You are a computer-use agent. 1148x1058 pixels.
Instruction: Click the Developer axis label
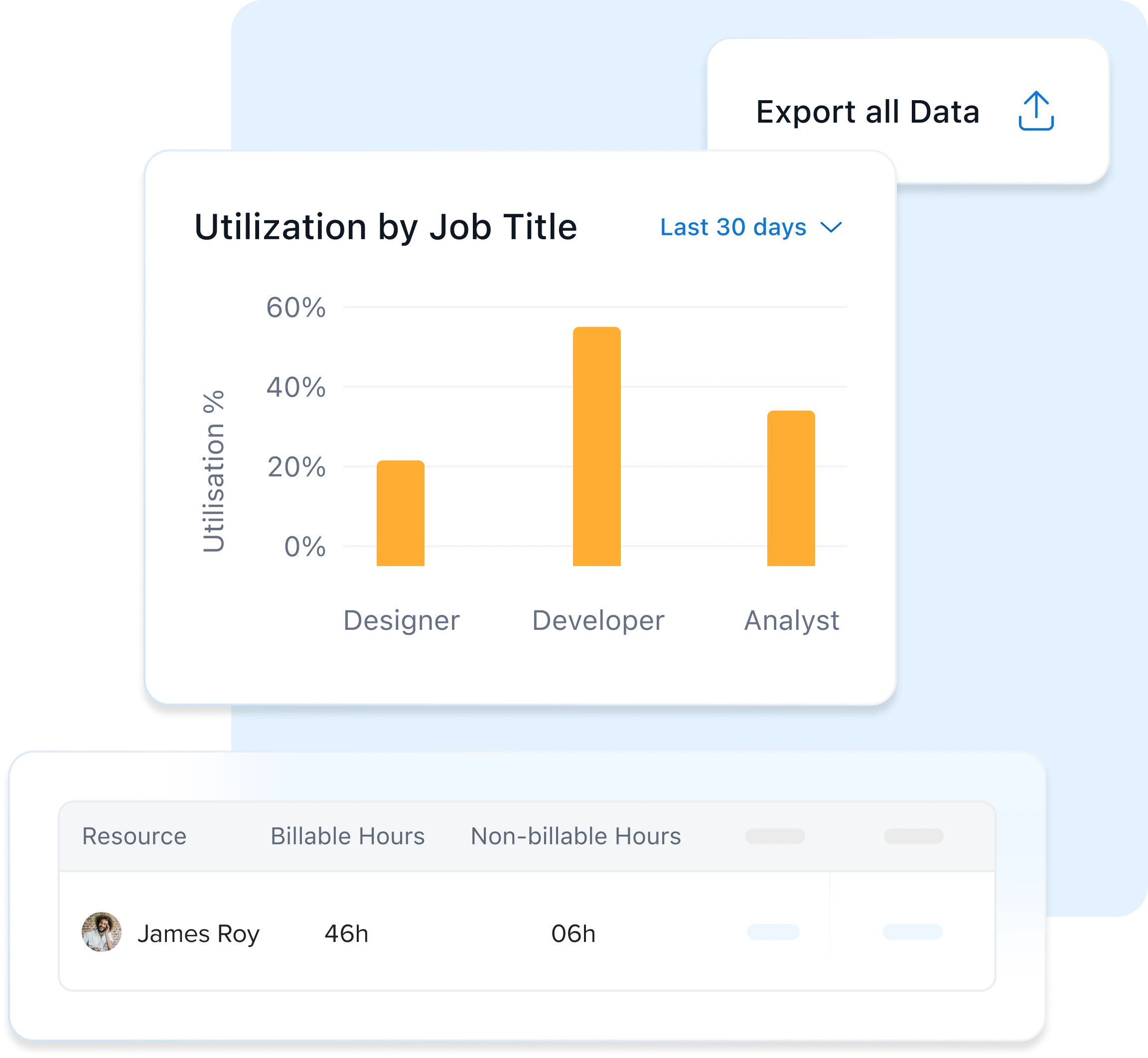pos(598,620)
